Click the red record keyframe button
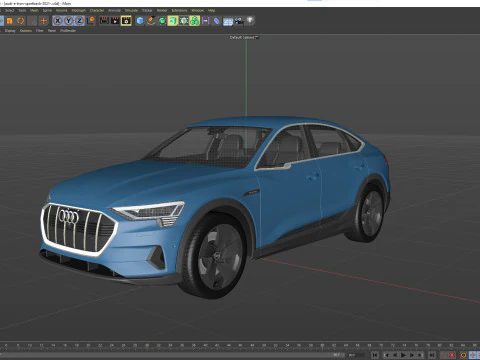This screenshot has height=360, width=480. 452,355
